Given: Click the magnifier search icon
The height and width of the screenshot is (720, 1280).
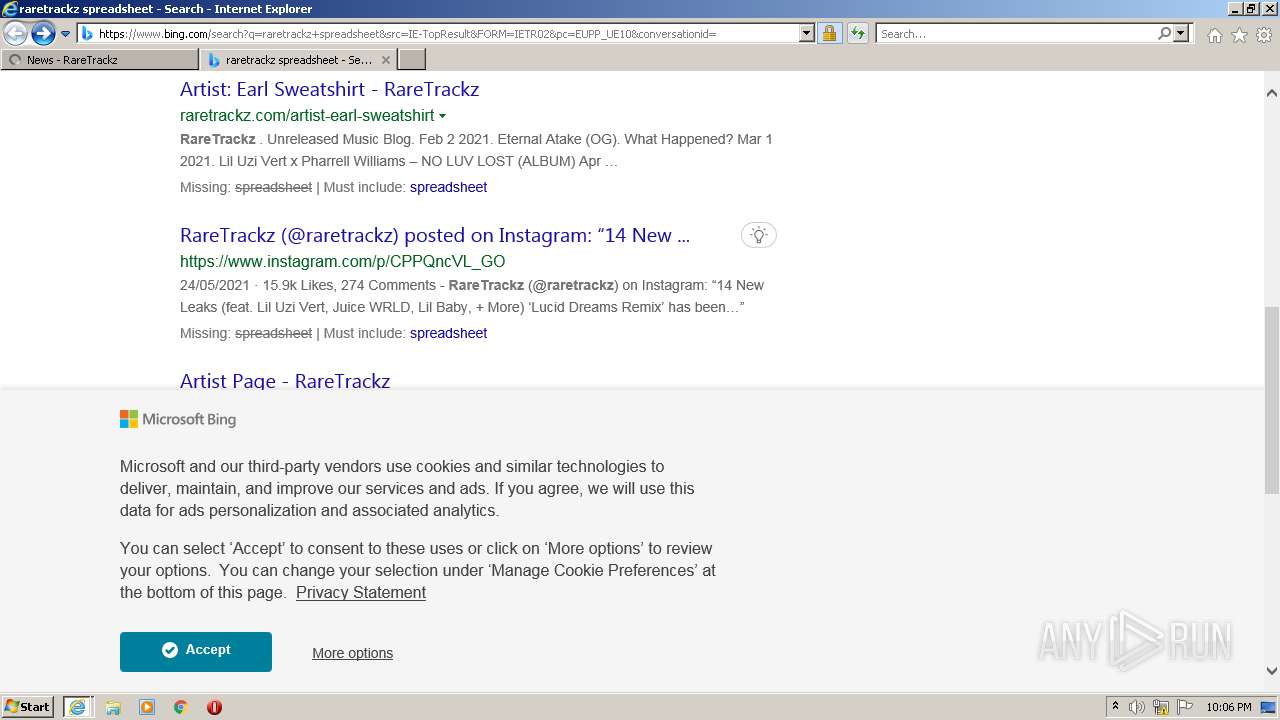Looking at the screenshot, I should pos(1164,33).
